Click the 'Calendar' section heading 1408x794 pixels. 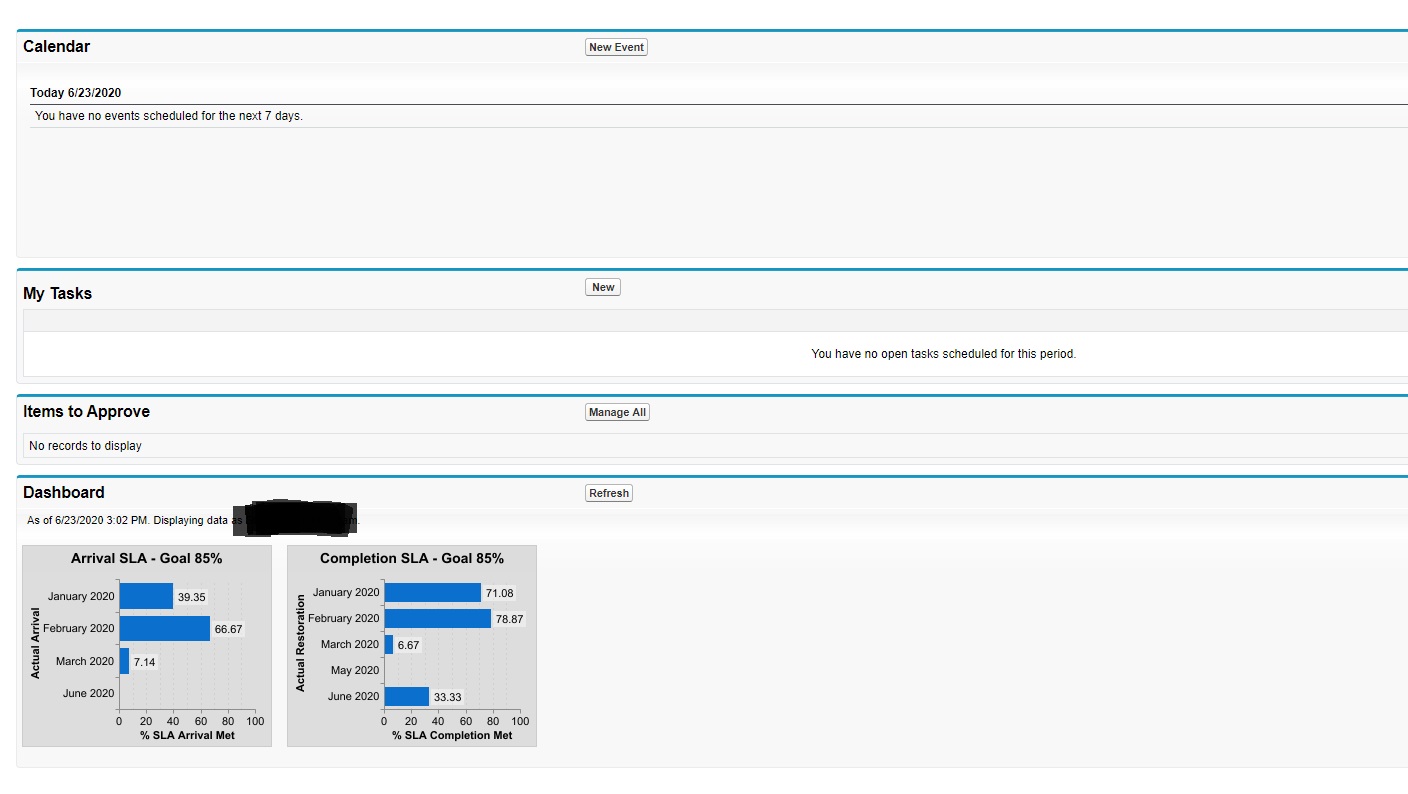[57, 47]
